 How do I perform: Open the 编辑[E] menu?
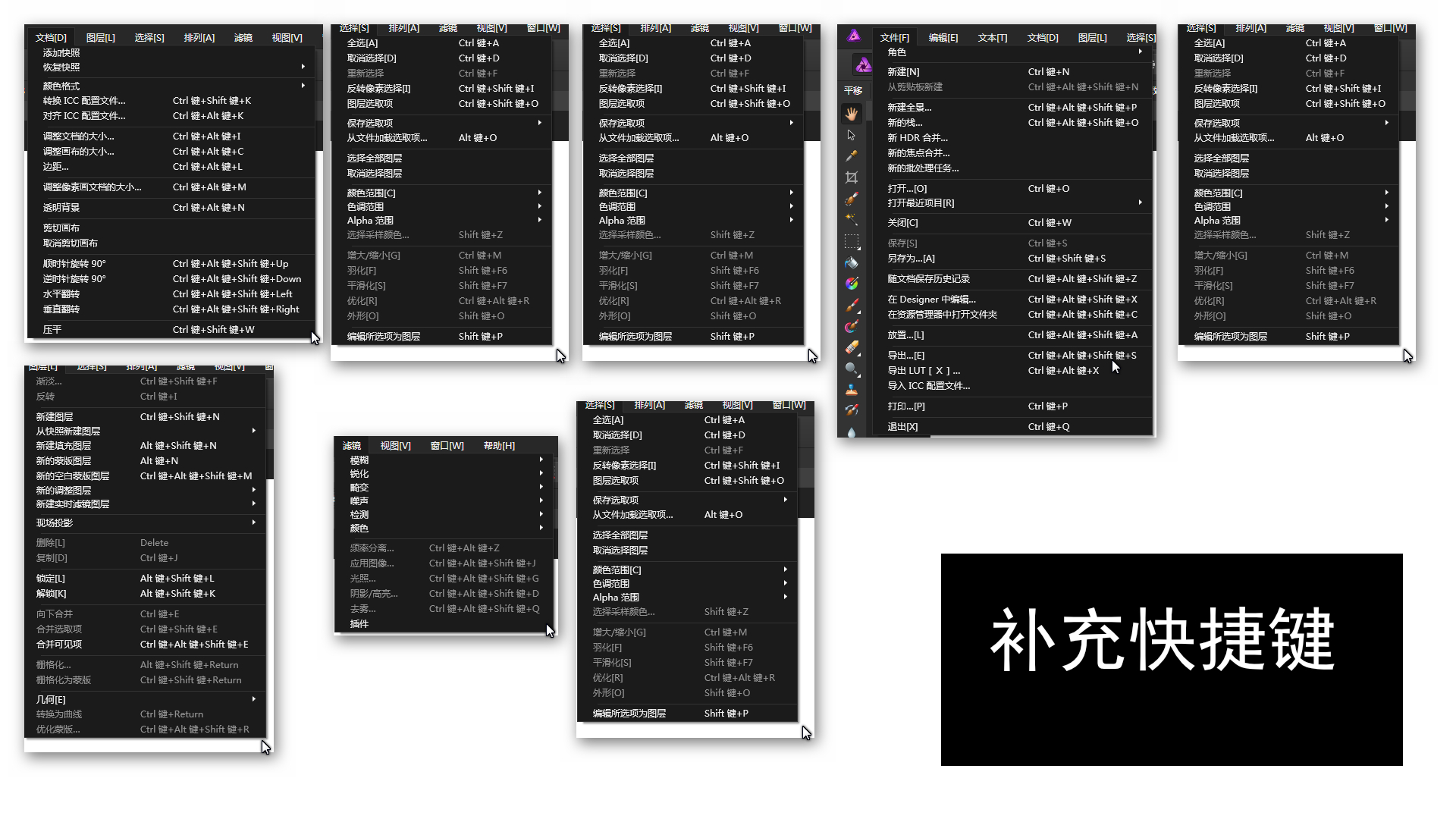[x=943, y=38]
